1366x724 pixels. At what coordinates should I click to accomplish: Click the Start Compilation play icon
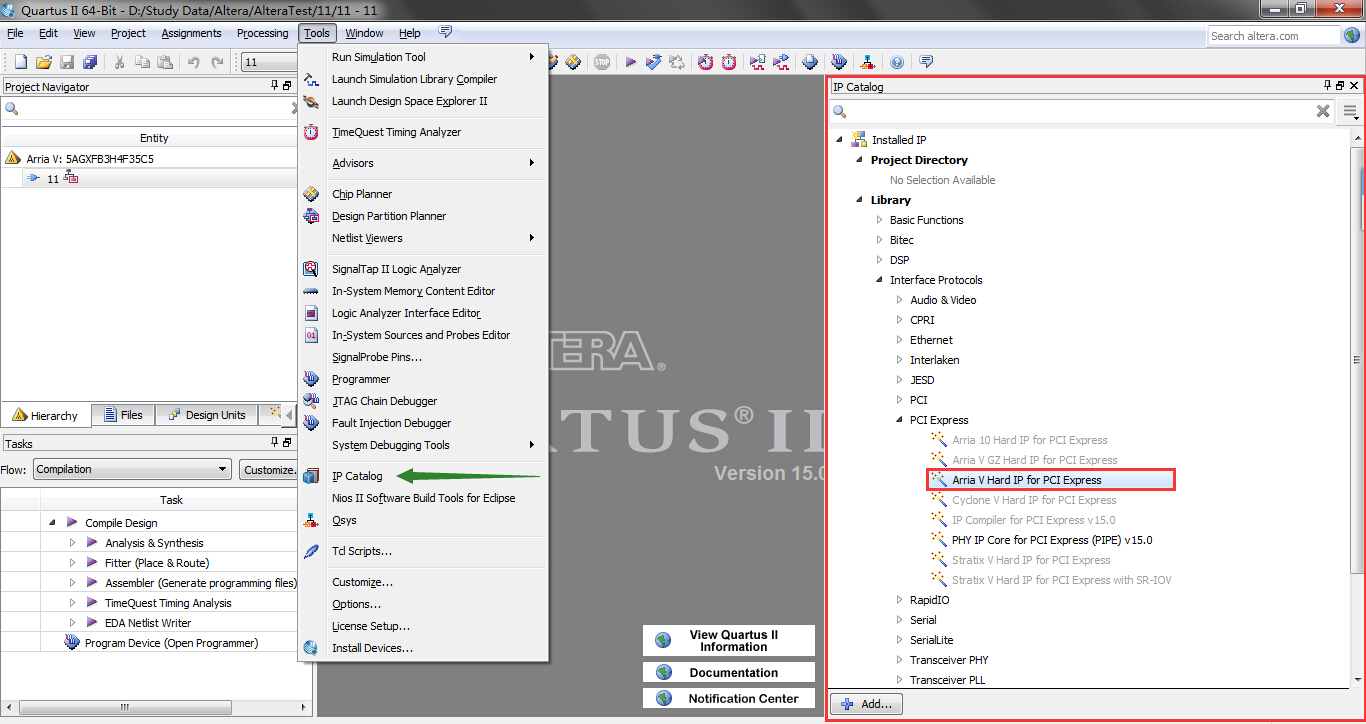tap(631, 62)
